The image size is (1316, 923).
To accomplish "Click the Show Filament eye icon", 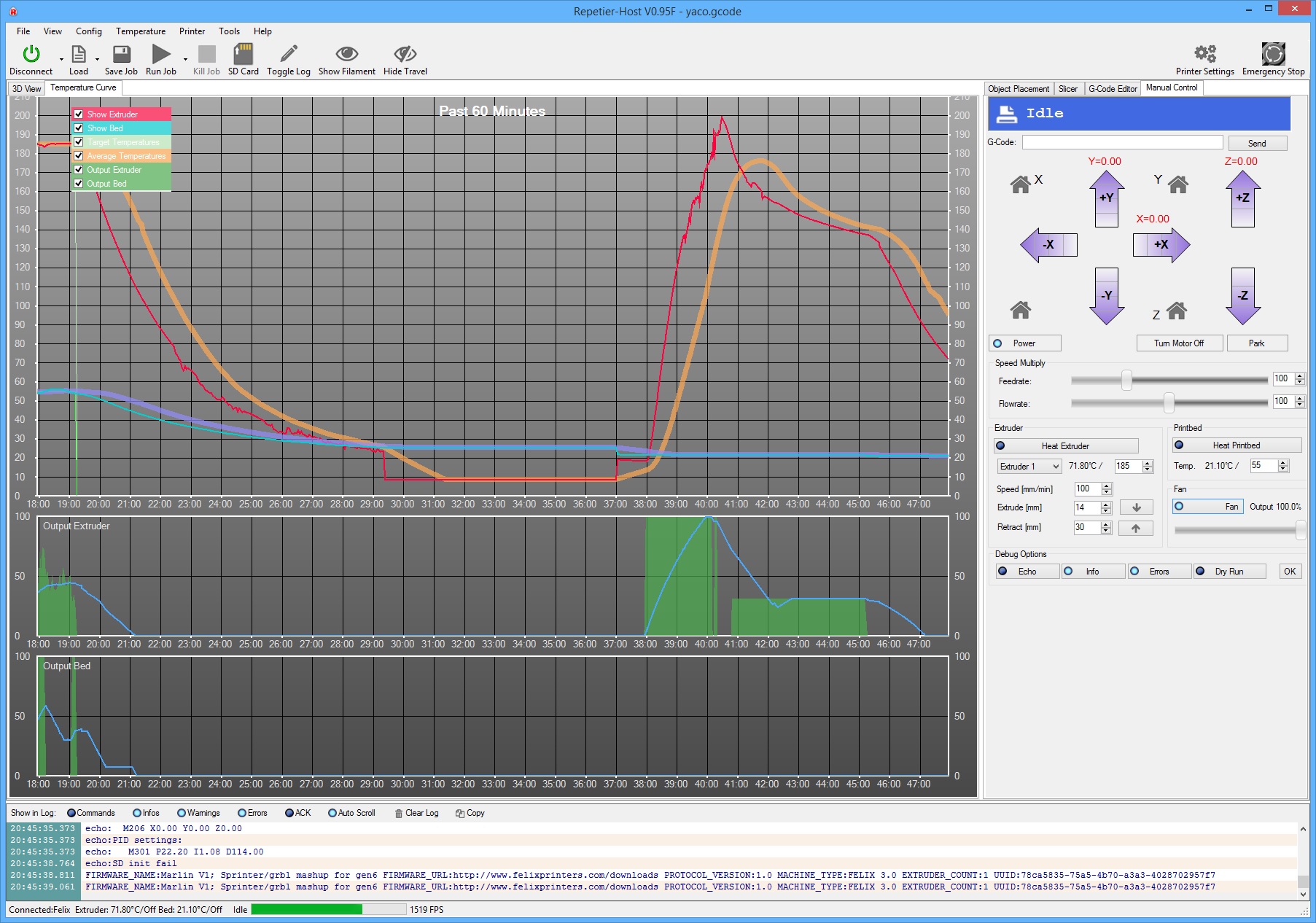I will coord(346,54).
